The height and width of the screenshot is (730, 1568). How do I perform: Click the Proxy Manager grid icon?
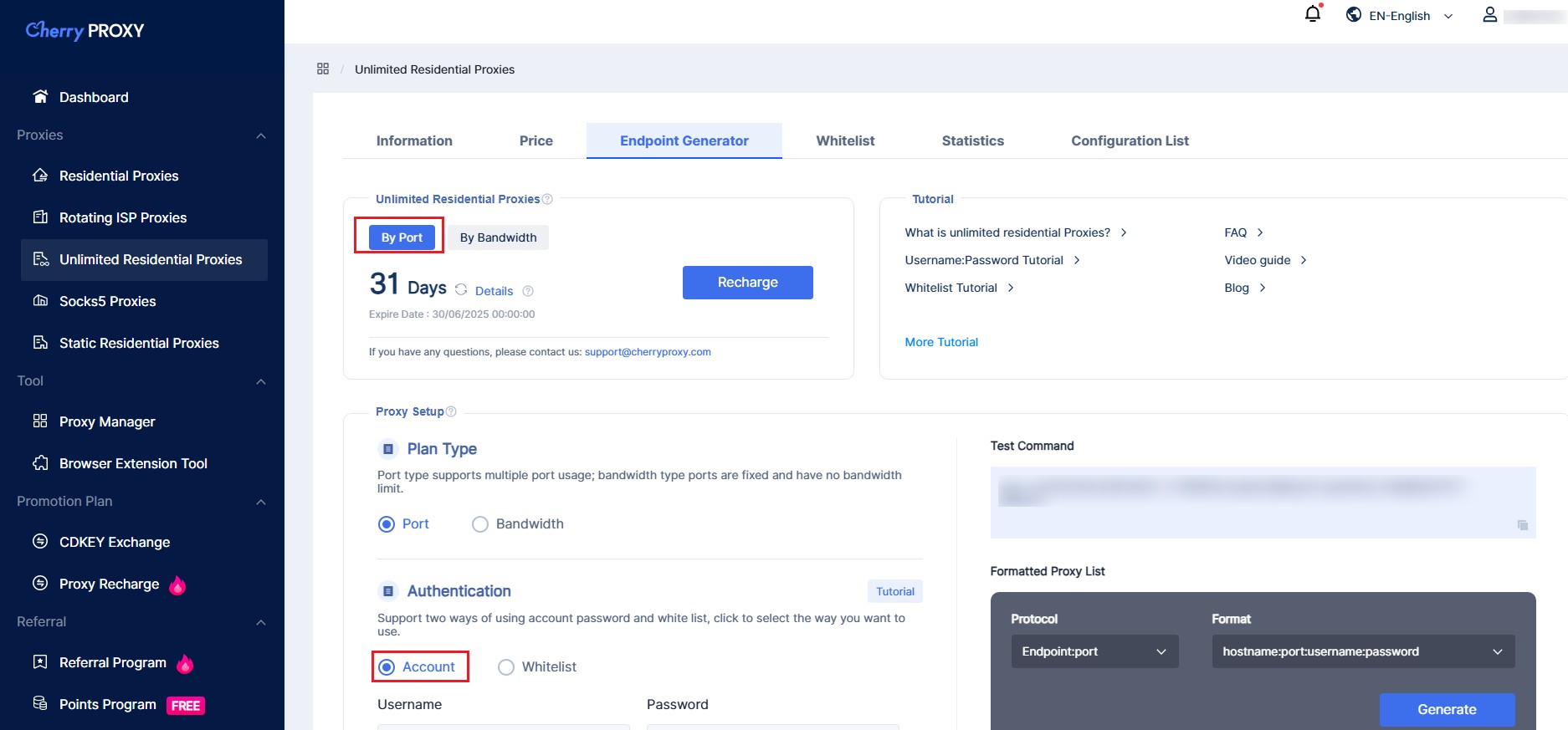coord(40,421)
